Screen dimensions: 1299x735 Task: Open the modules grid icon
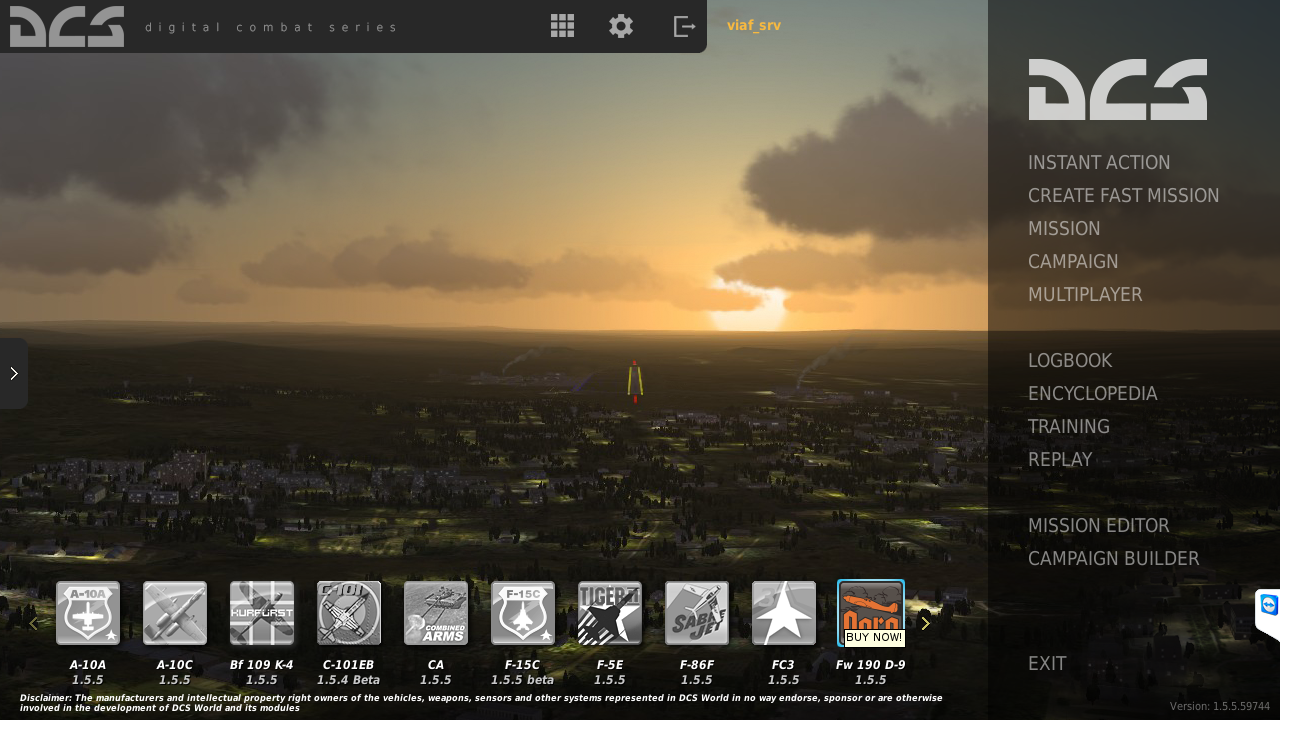coord(562,26)
